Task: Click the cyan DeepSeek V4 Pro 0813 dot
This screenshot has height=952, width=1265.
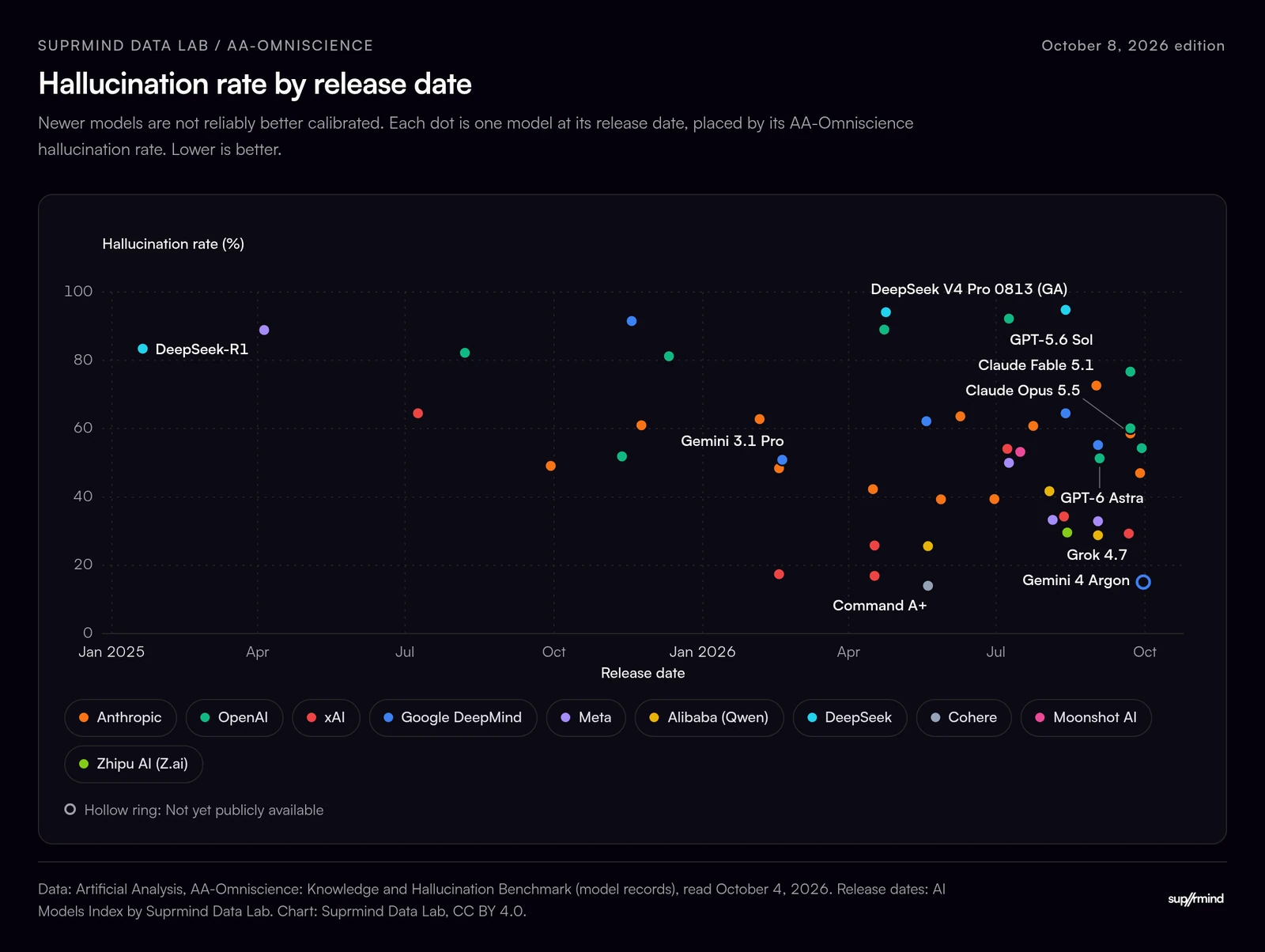Action: tap(1066, 310)
